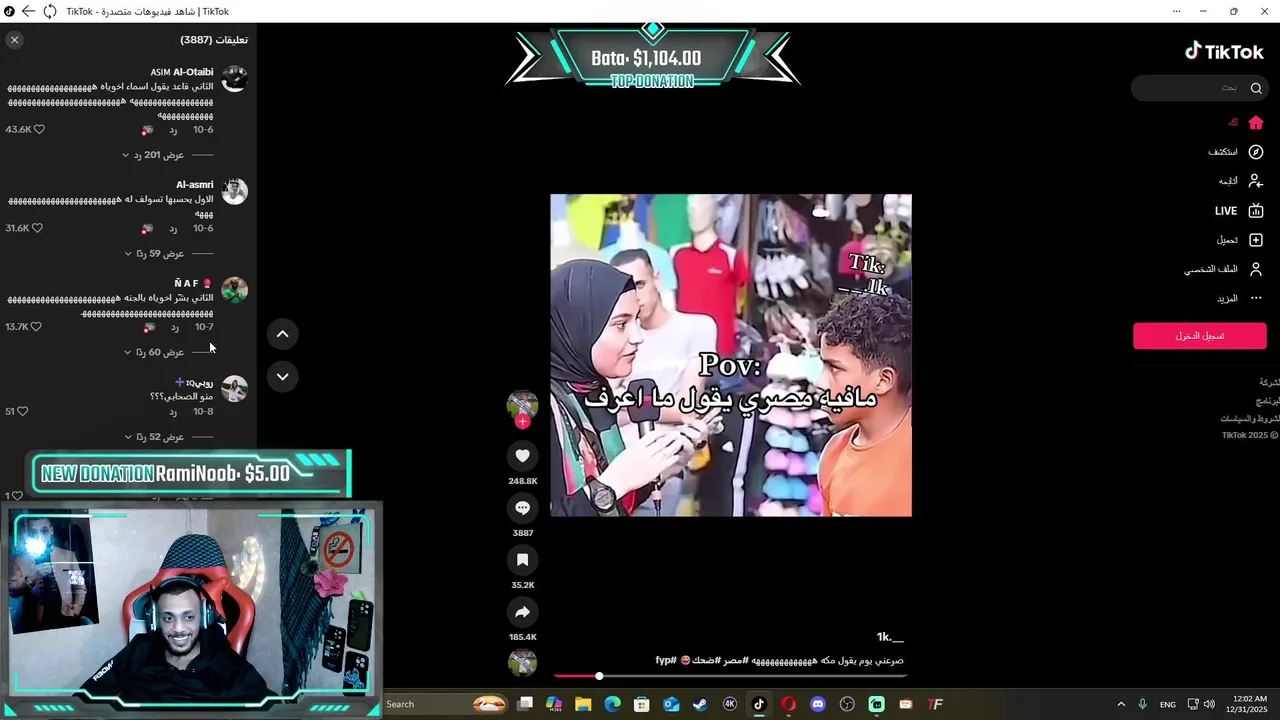The width and height of the screenshot is (1280, 720).
Task: Open Outlook from the taskbar
Action: tap(671, 704)
